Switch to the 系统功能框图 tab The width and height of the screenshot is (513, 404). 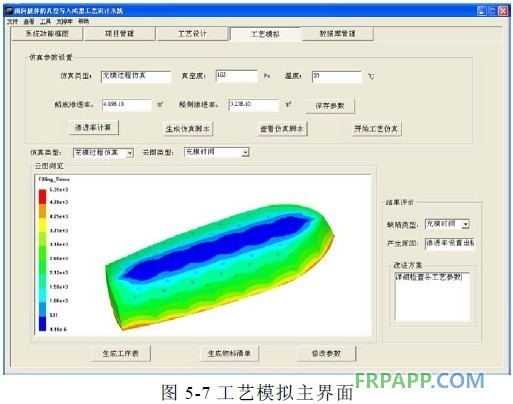pyautogui.click(x=47, y=34)
